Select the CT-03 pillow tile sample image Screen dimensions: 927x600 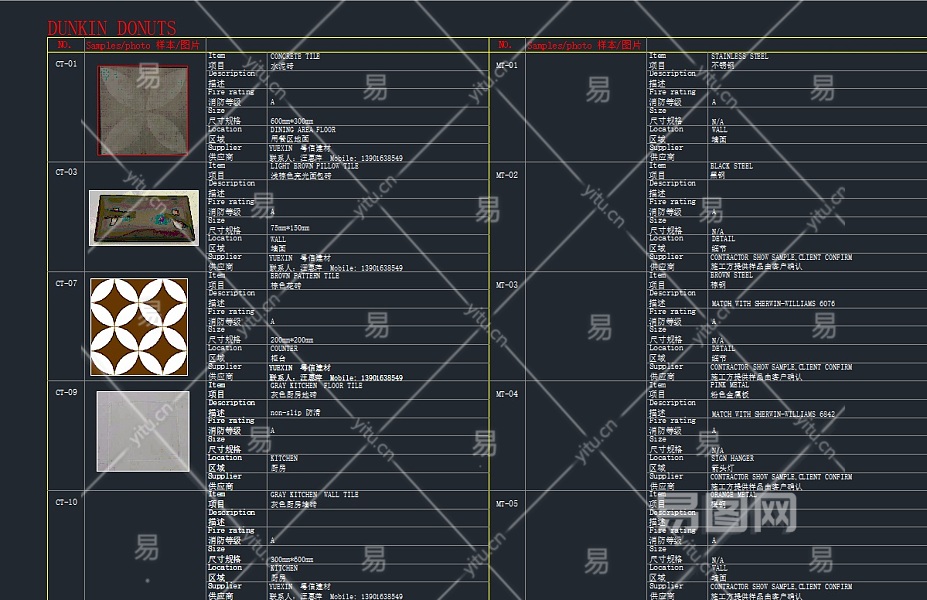[x=144, y=218]
